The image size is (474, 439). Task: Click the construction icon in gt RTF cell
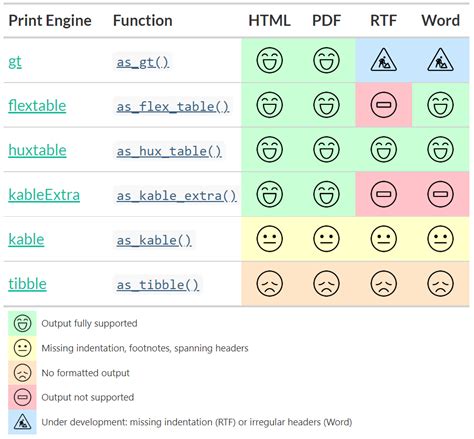coord(384,60)
